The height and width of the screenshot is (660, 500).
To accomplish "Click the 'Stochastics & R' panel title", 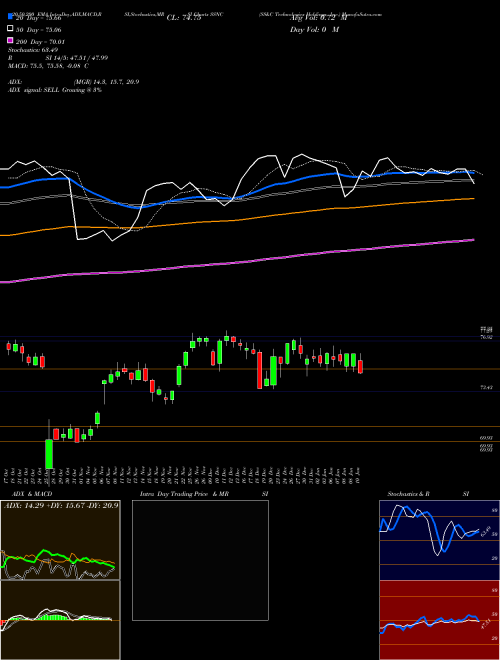I will coord(408,494).
